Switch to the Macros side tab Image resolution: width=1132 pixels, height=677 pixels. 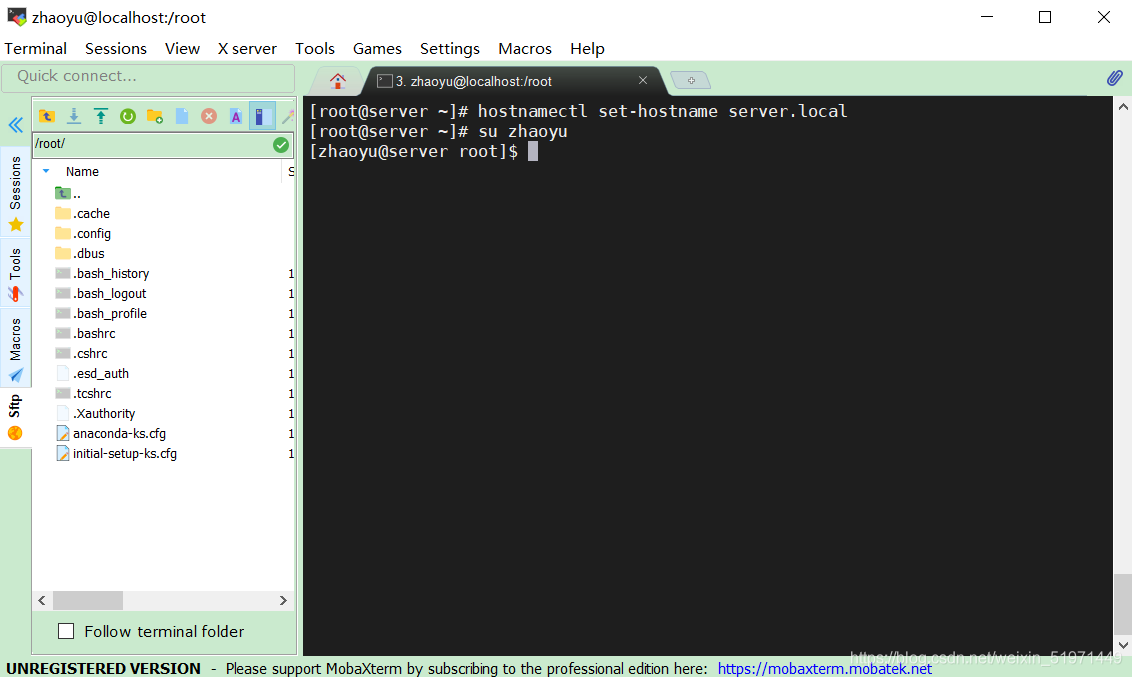click(x=15, y=349)
